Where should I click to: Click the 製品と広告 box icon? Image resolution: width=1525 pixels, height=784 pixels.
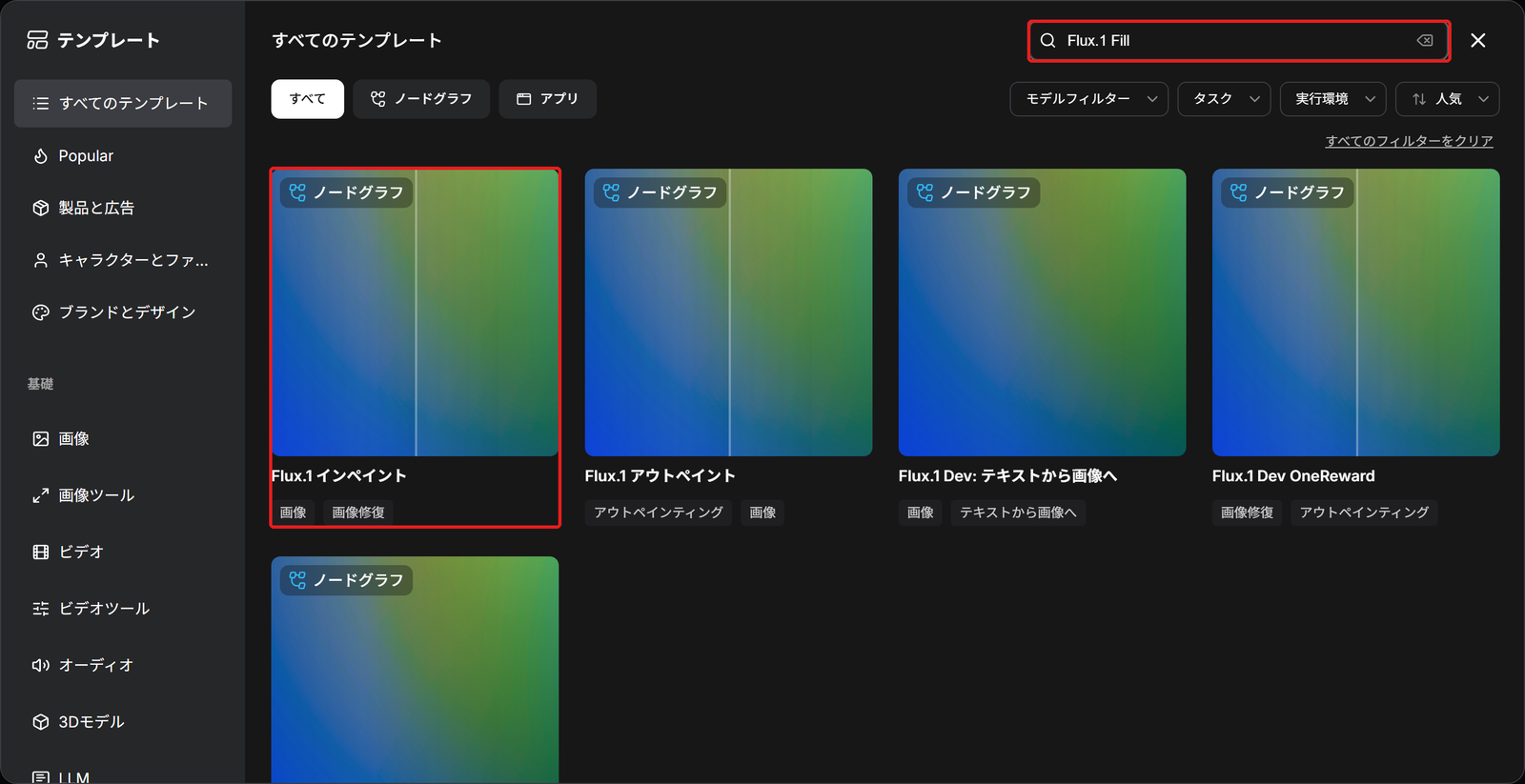pyautogui.click(x=40, y=208)
